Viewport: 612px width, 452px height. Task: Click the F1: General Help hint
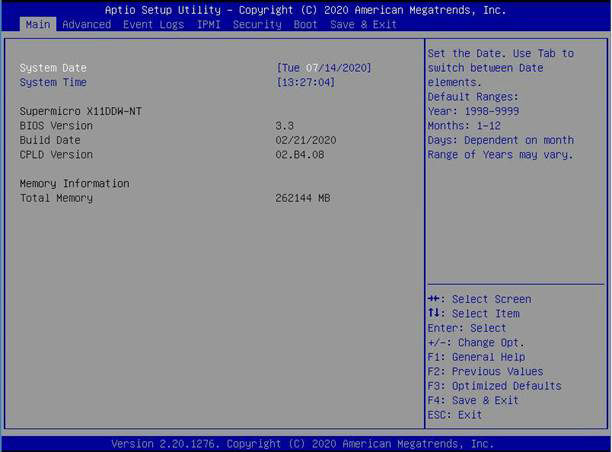click(475, 357)
